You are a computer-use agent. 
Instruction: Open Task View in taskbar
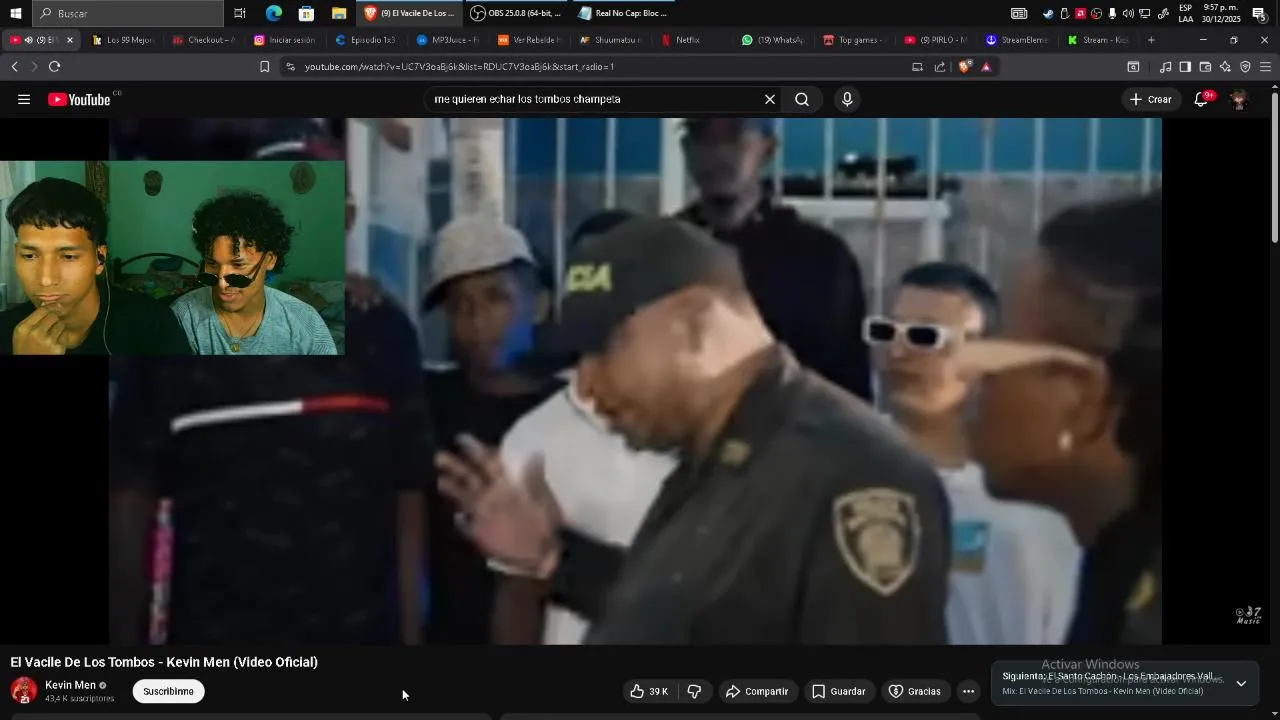point(240,13)
